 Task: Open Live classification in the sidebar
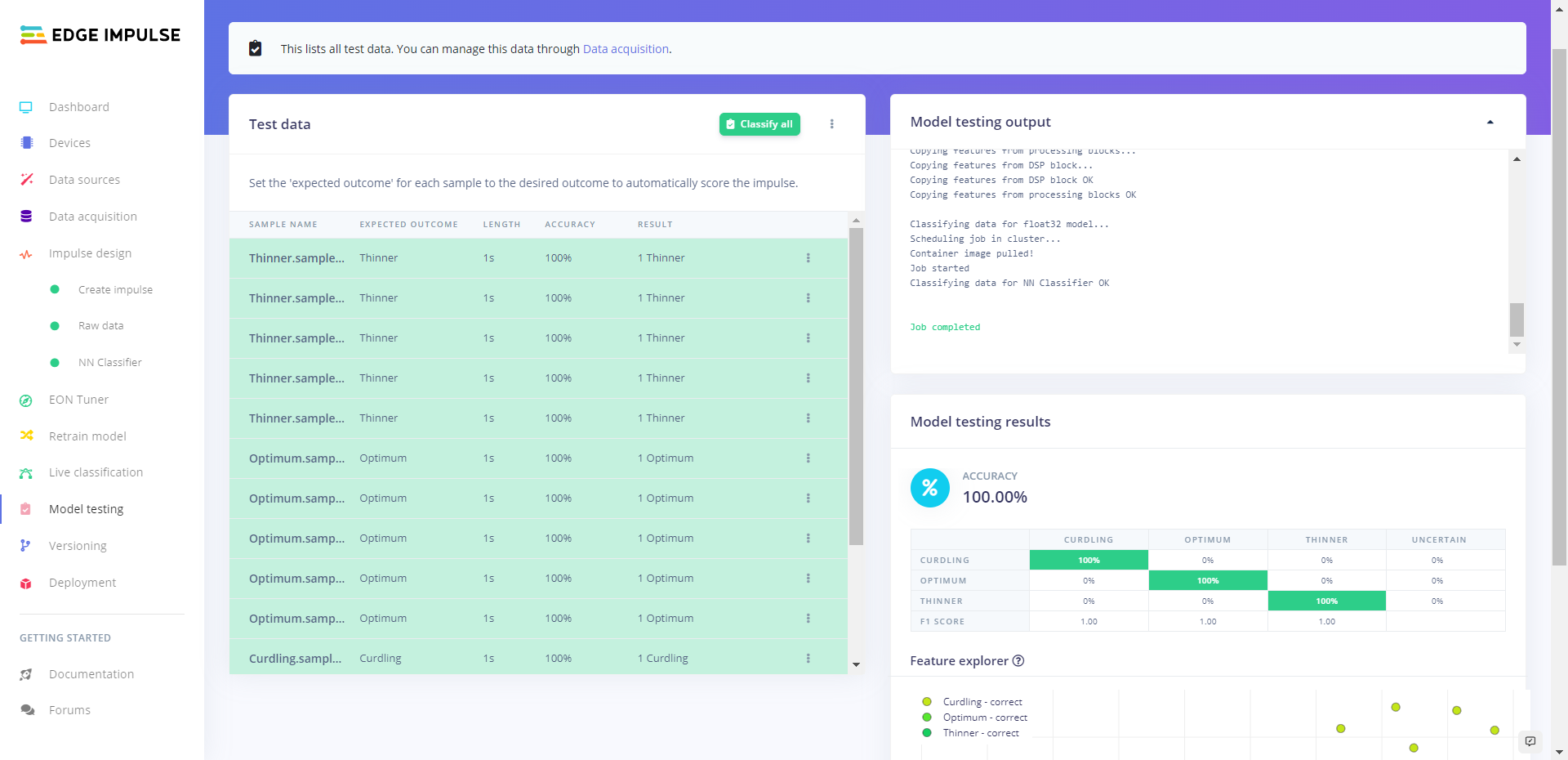tap(96, 472)
